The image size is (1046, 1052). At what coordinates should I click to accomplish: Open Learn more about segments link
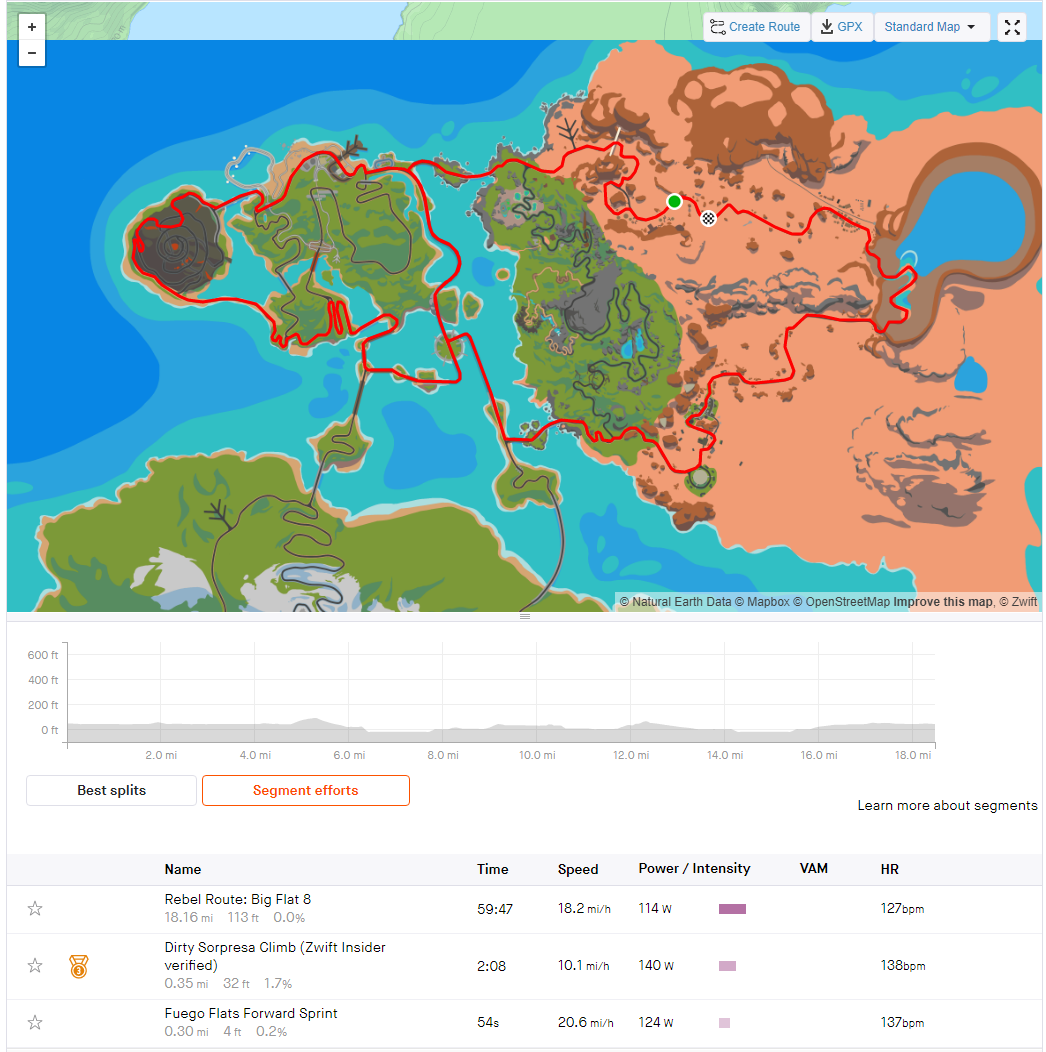pyautogui.click(x=947, y=805)
